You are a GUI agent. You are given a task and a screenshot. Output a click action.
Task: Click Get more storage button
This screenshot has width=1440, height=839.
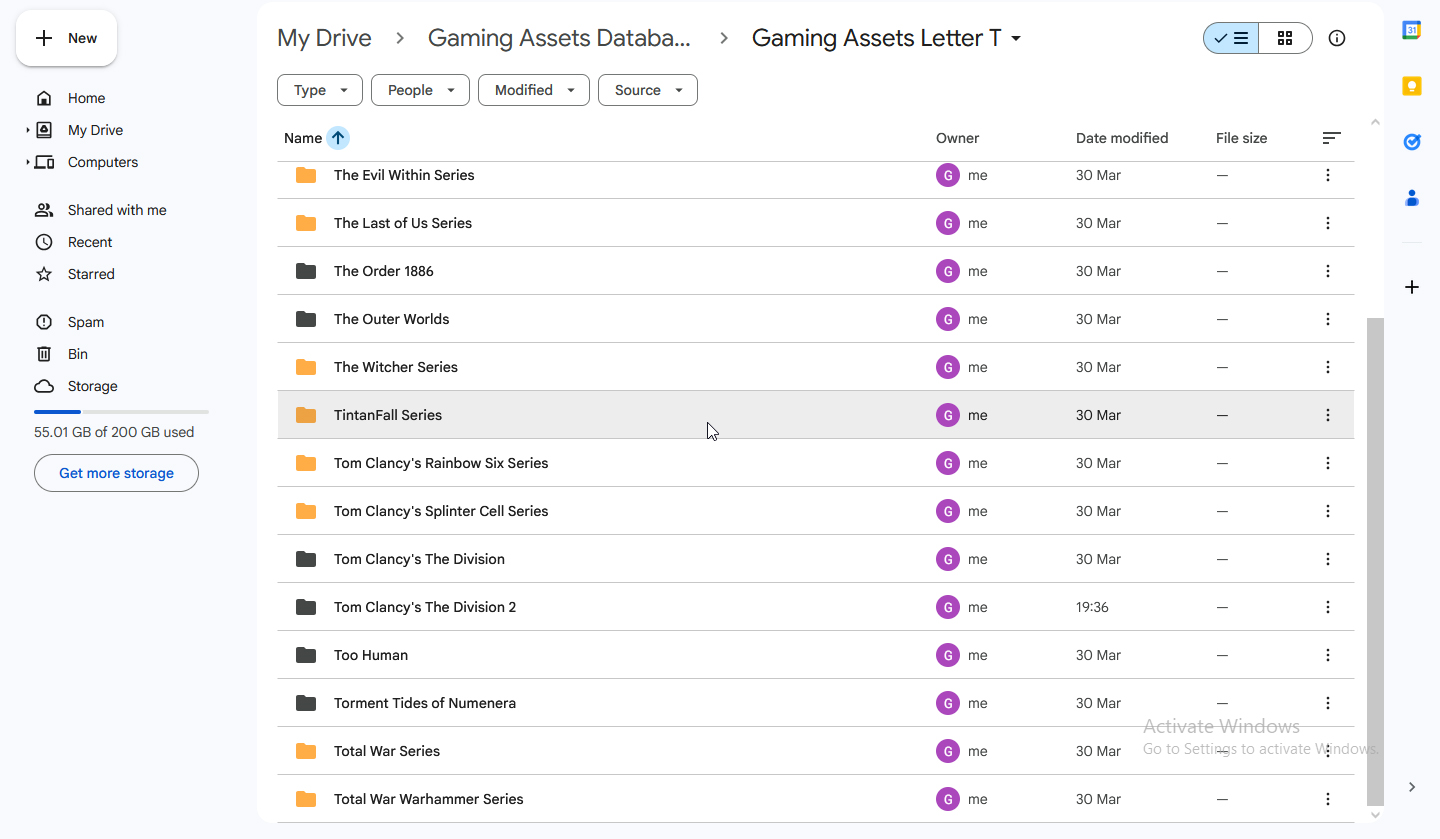click(x=116, y=473)
